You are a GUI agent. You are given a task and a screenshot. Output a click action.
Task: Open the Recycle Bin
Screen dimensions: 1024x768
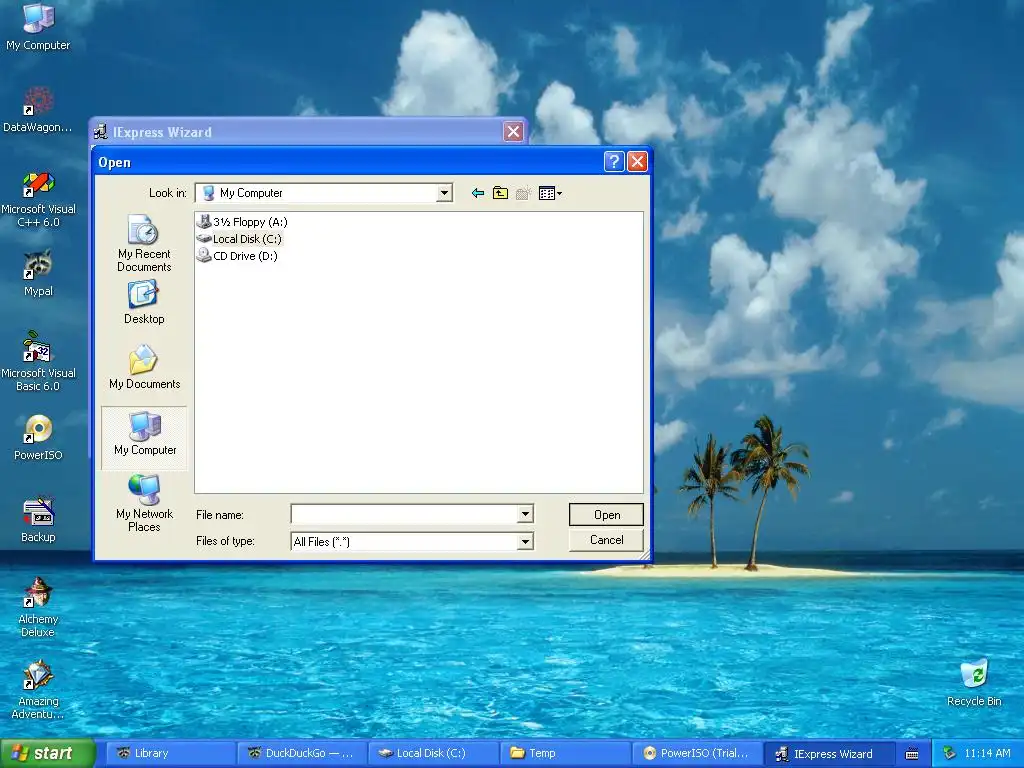(974, 683)
